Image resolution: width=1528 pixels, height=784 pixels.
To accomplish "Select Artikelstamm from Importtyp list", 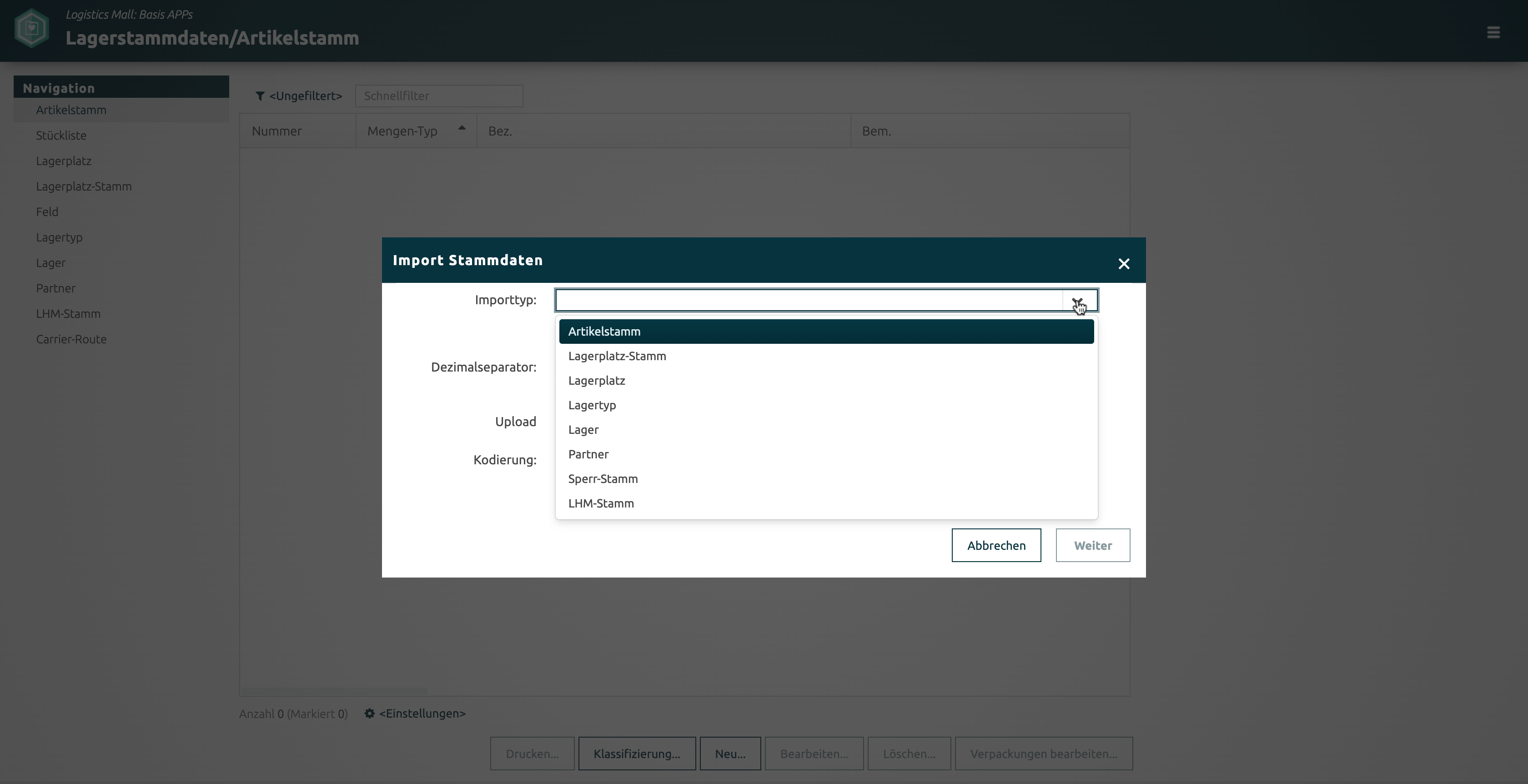I will (604, 332).
